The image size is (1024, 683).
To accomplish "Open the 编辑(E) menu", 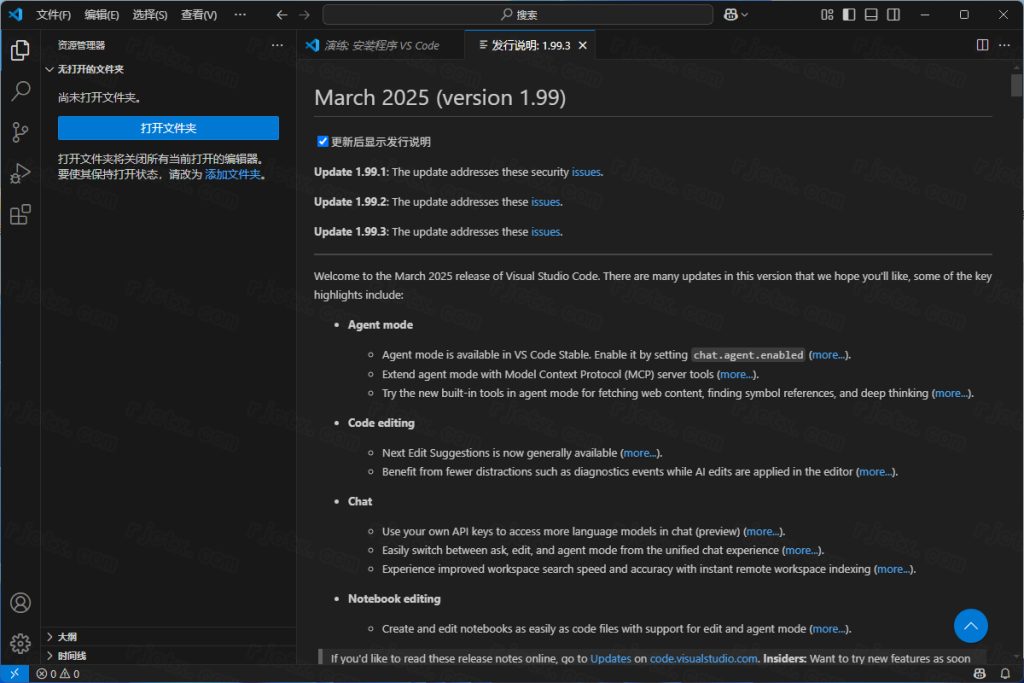I will pyautogui.click(x=101, y=14).
